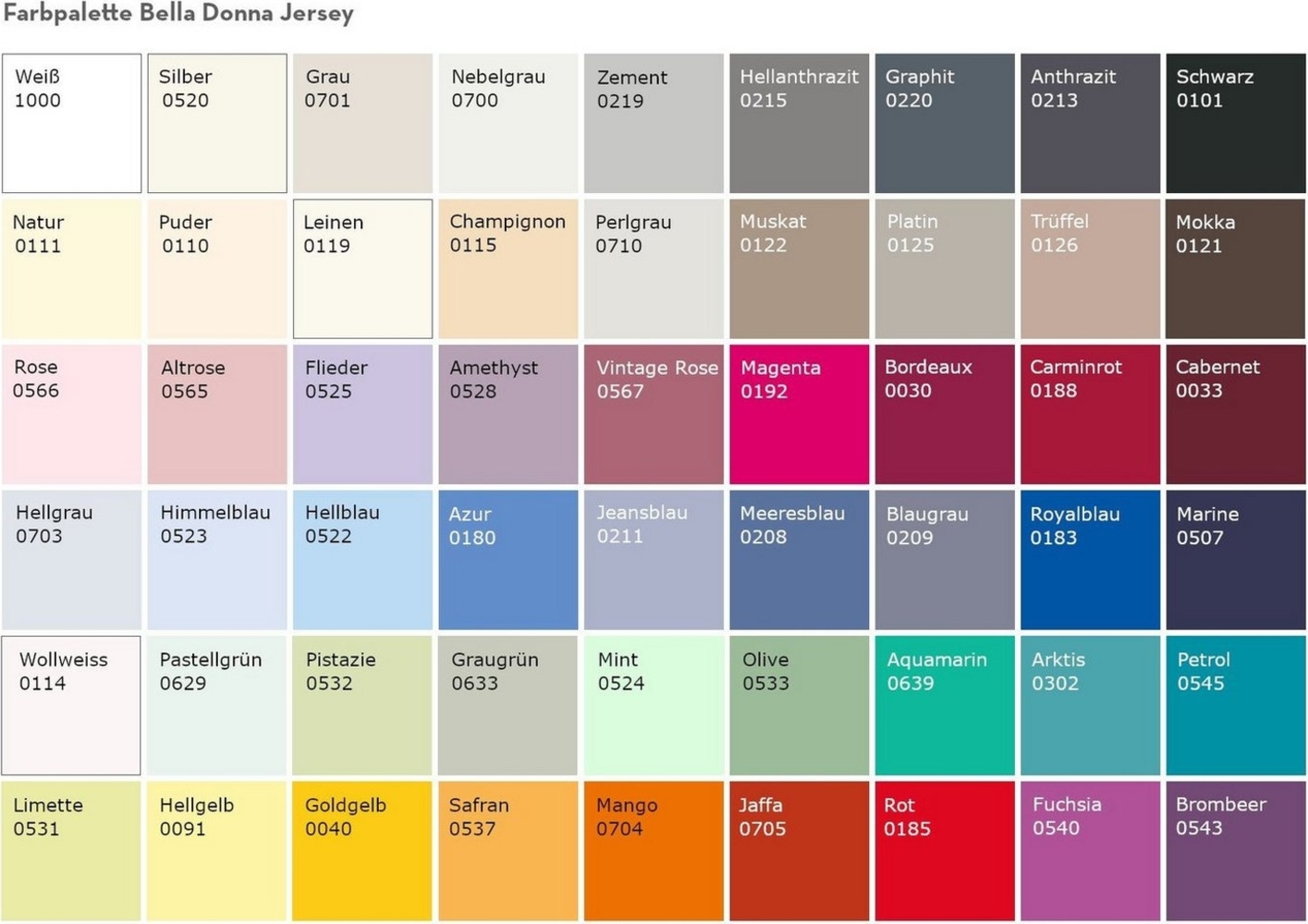
Task: Choose the Royalblau 0183 color tile
Action: pyautogui.click(x=1090, y=560)
